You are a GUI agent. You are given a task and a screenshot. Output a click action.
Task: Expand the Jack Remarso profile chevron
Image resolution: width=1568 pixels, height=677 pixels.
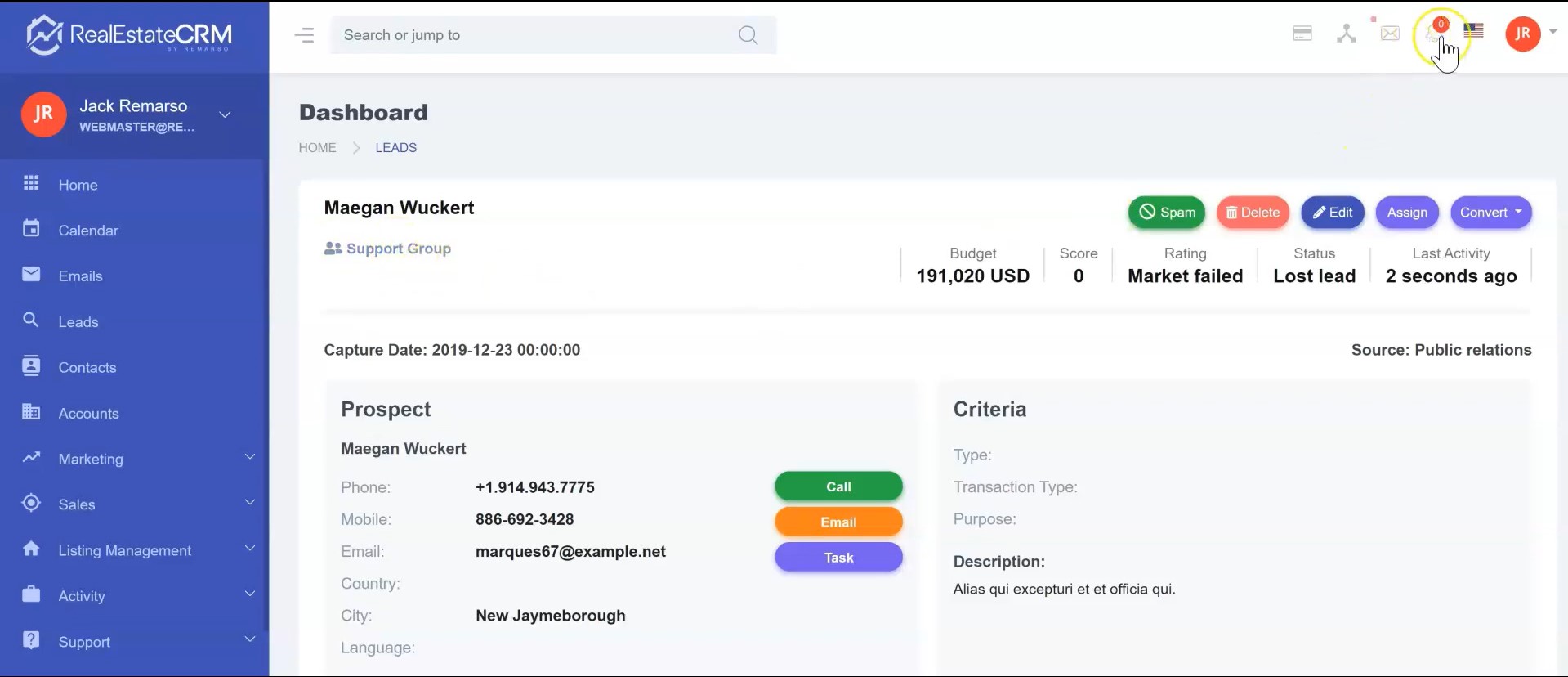pos(225,114)
